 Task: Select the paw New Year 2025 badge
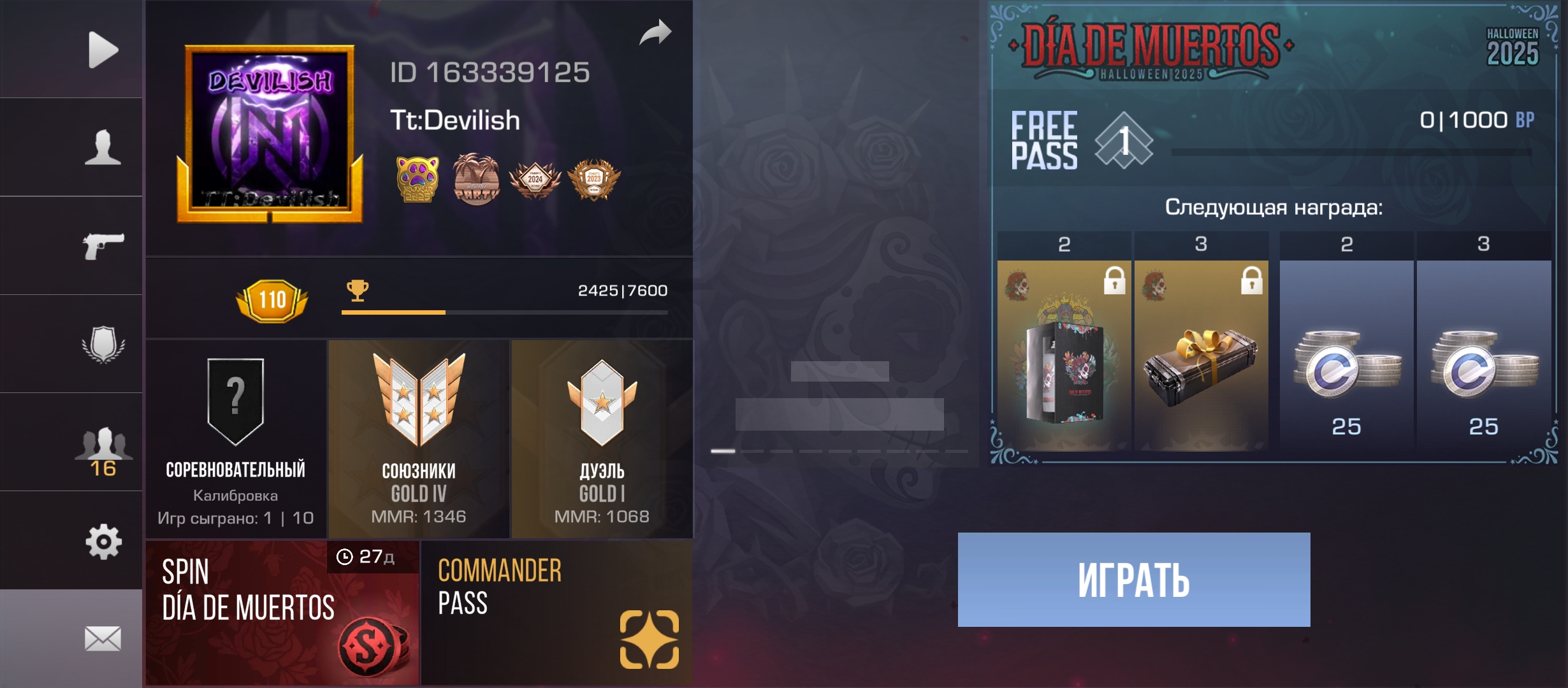tap(417, 179)
